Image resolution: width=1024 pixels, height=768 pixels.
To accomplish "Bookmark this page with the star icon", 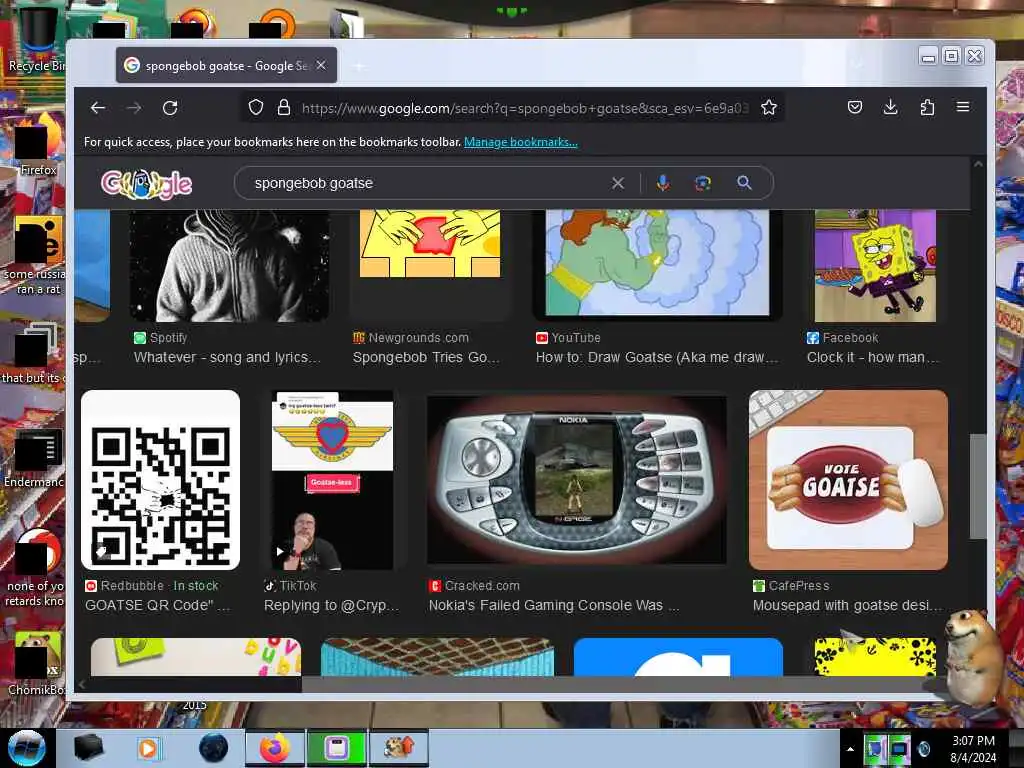I will (769, 107).
